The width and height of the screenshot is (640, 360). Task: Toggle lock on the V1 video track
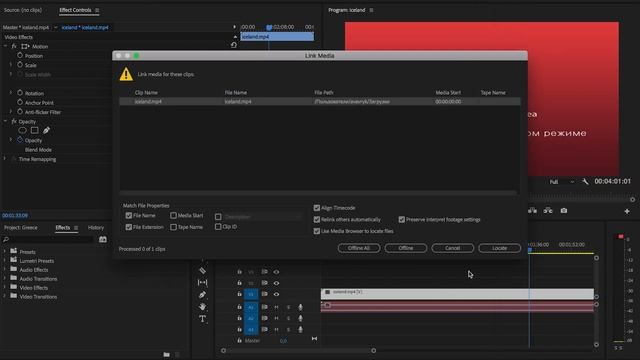240,294
